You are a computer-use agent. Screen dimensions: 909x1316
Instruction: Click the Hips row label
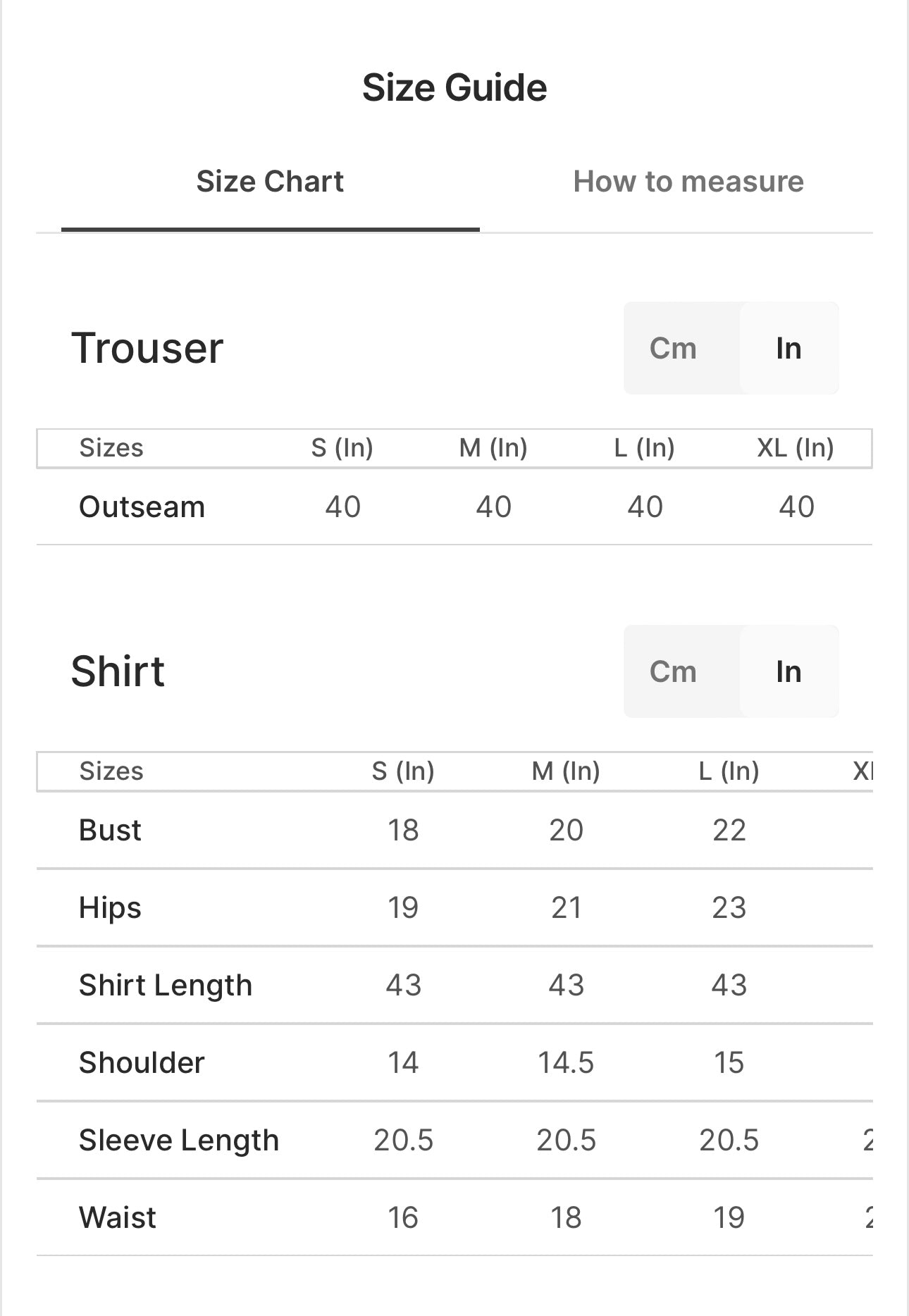pyautogui.click(x=110, y=907)
